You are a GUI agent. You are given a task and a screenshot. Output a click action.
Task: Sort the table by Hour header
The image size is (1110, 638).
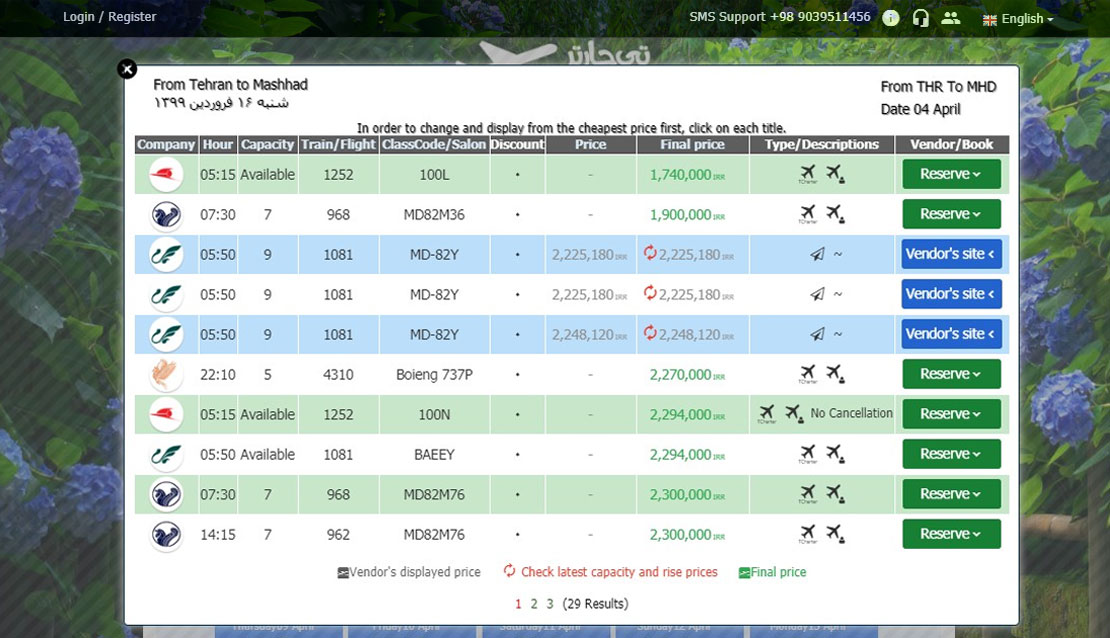tap(217, 145)
